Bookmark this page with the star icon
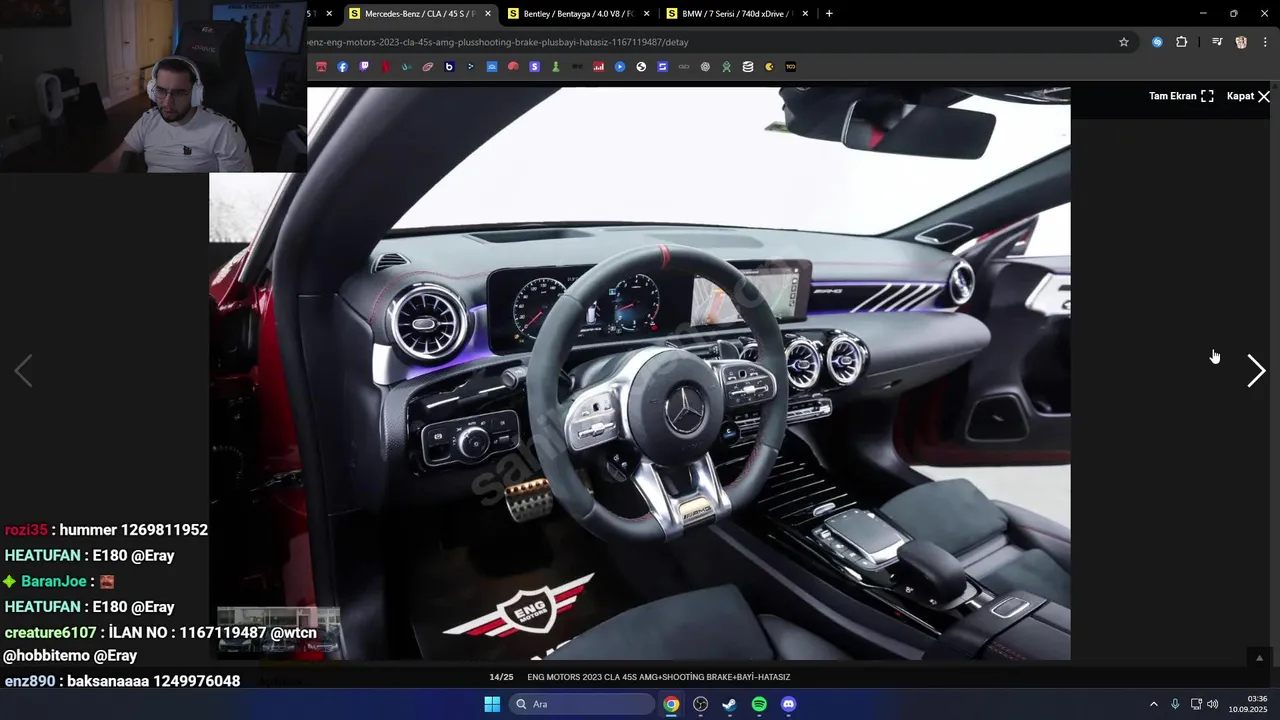 [1124, 42]
